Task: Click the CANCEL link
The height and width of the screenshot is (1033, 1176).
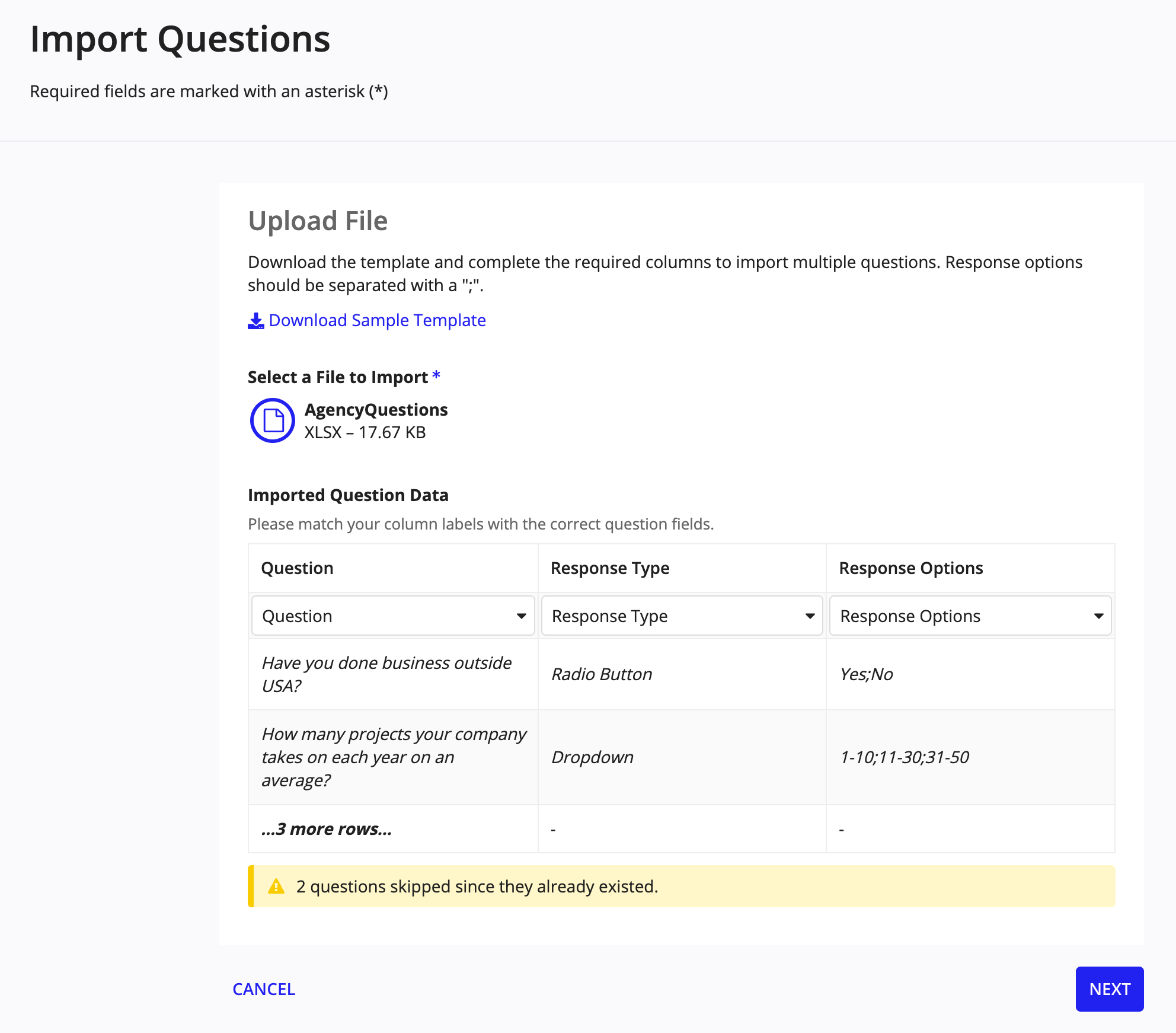Action: click(x=264, y=989)
